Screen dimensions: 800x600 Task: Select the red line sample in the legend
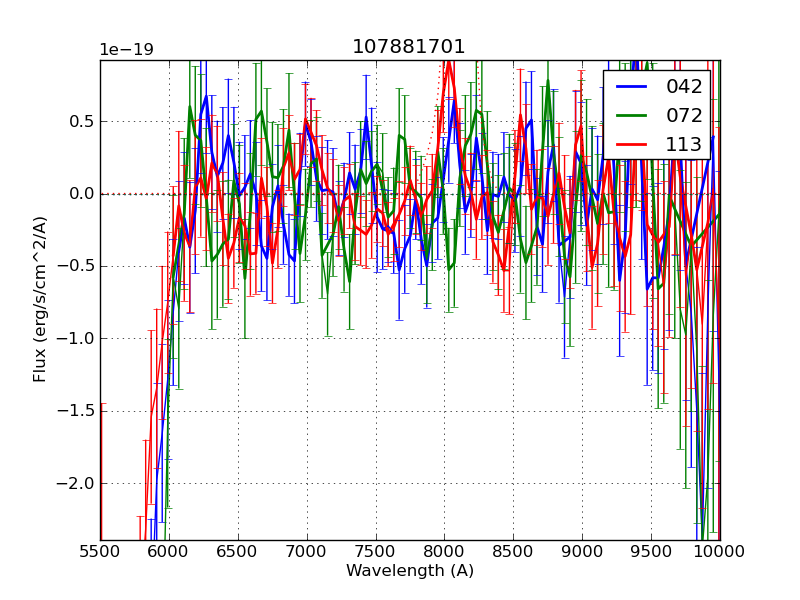coord(632,144)
